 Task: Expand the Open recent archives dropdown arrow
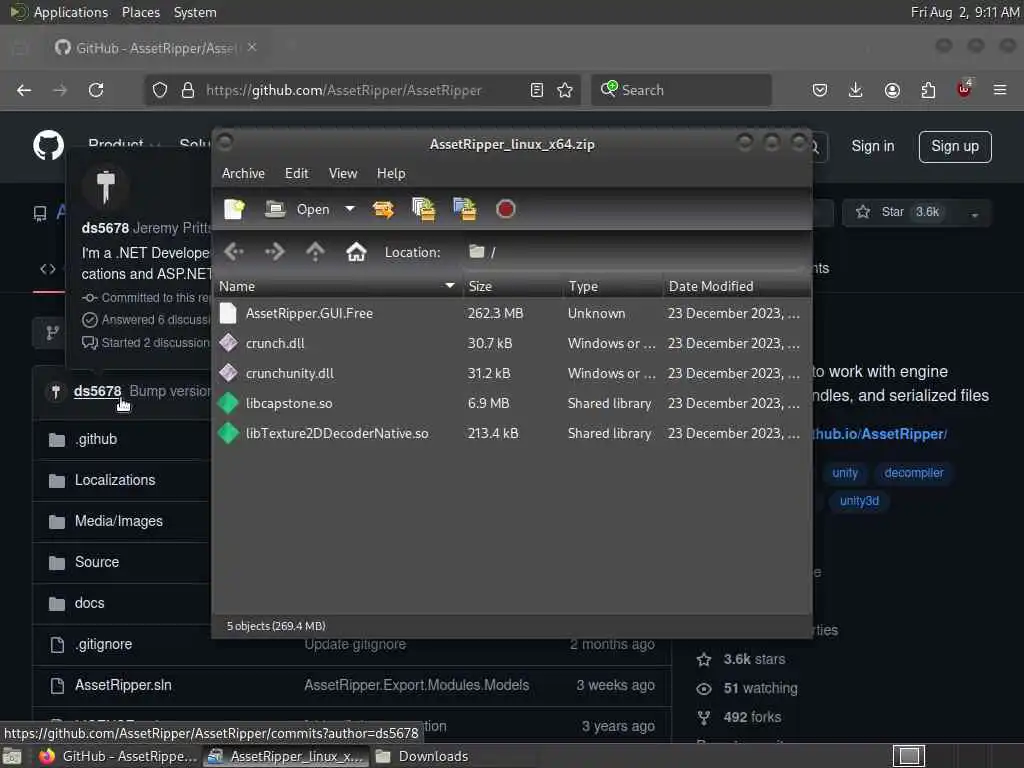[350, 209]
